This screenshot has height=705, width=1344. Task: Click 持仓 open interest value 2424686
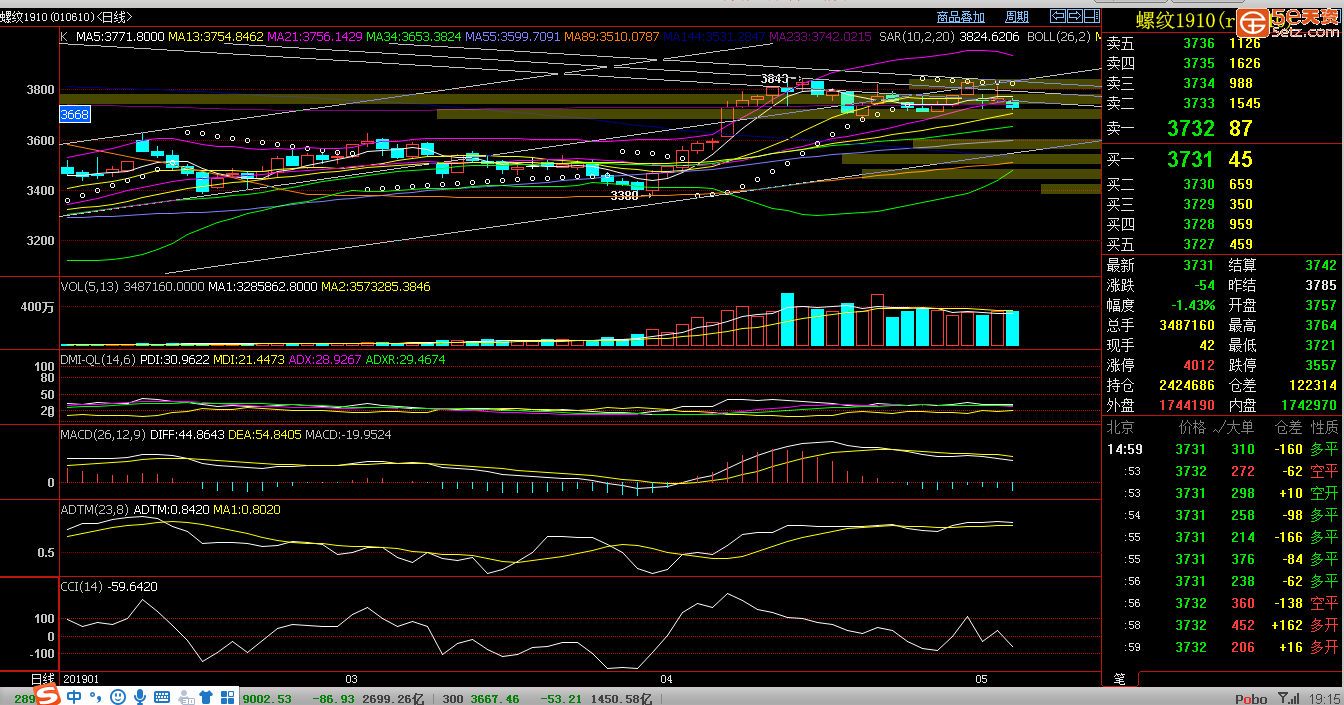(1187, 386)
